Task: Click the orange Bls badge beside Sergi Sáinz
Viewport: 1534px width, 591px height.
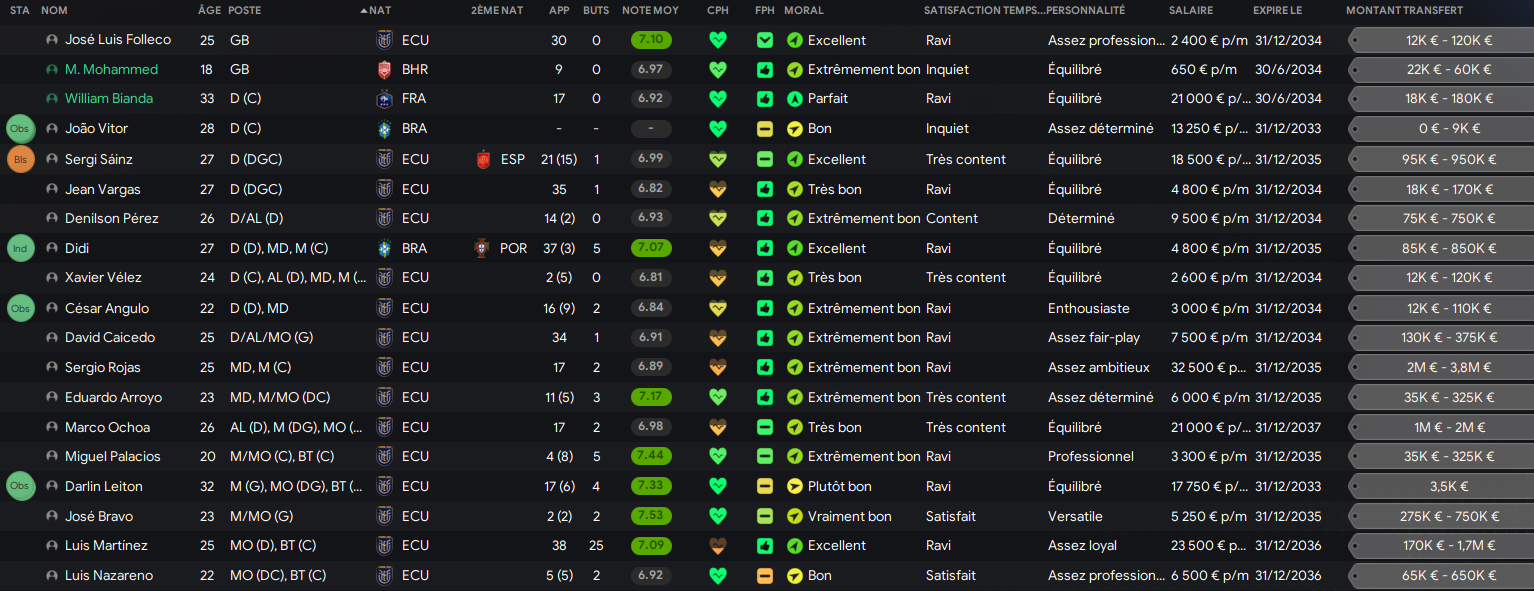Action: pyautogui.click(x=21, y=159)
